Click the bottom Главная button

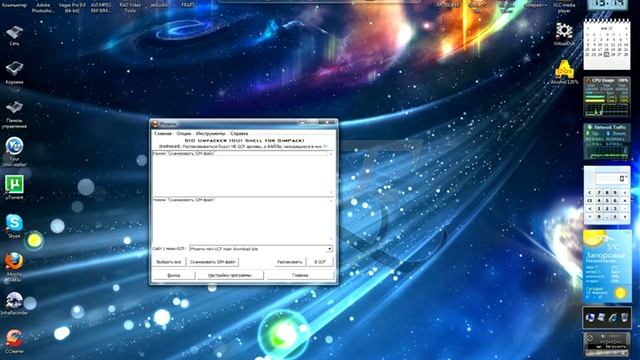pyautogui.click(x=300, y=276)
